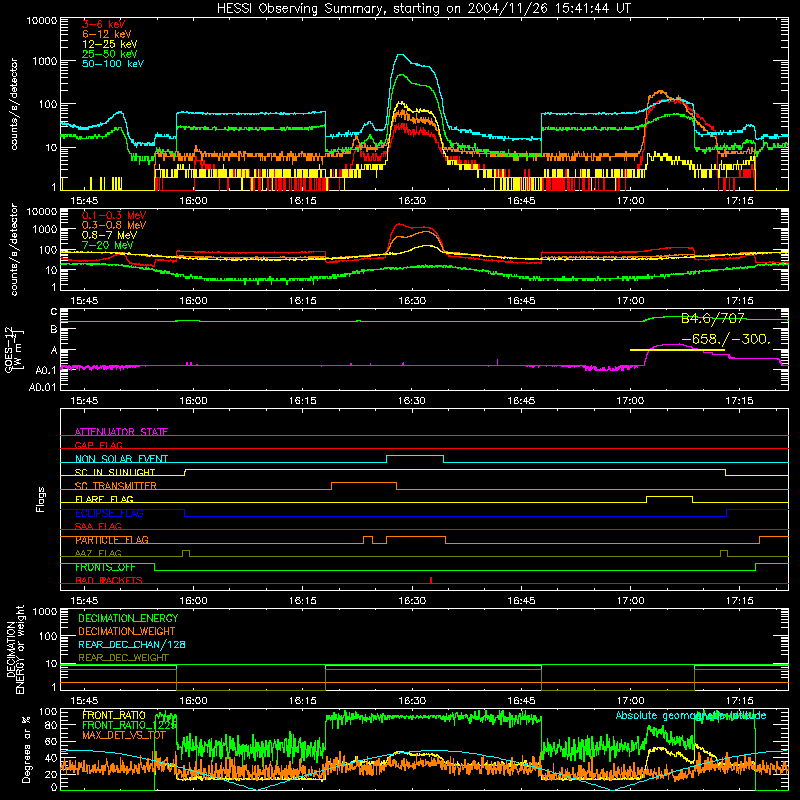The height and width of the screenshot is (800, 800).
Task: Select the yellow 12-25 keV legend label
Action: tap(109, 44)
